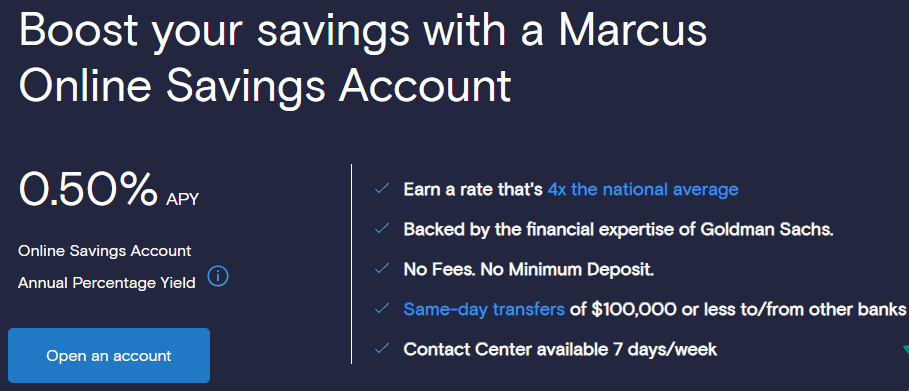Click the checkmark next to No Fees

[381, 269]
